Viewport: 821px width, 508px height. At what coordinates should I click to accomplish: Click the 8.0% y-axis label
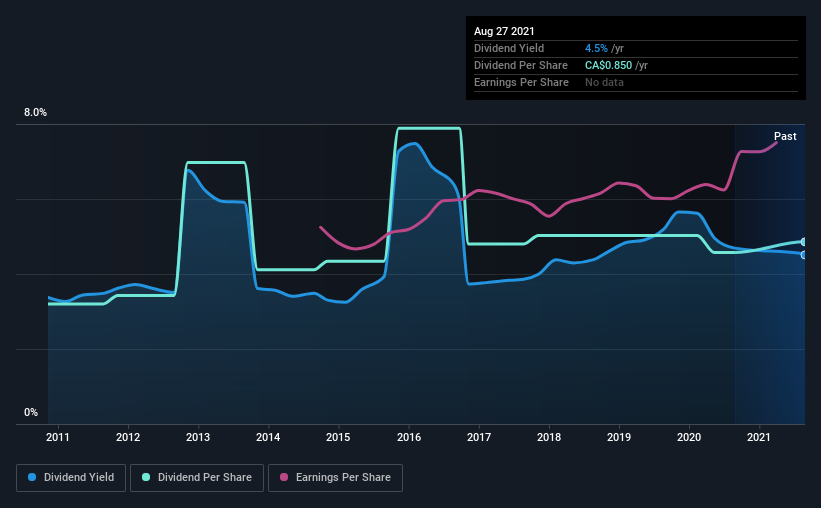[x=35, y=113]
